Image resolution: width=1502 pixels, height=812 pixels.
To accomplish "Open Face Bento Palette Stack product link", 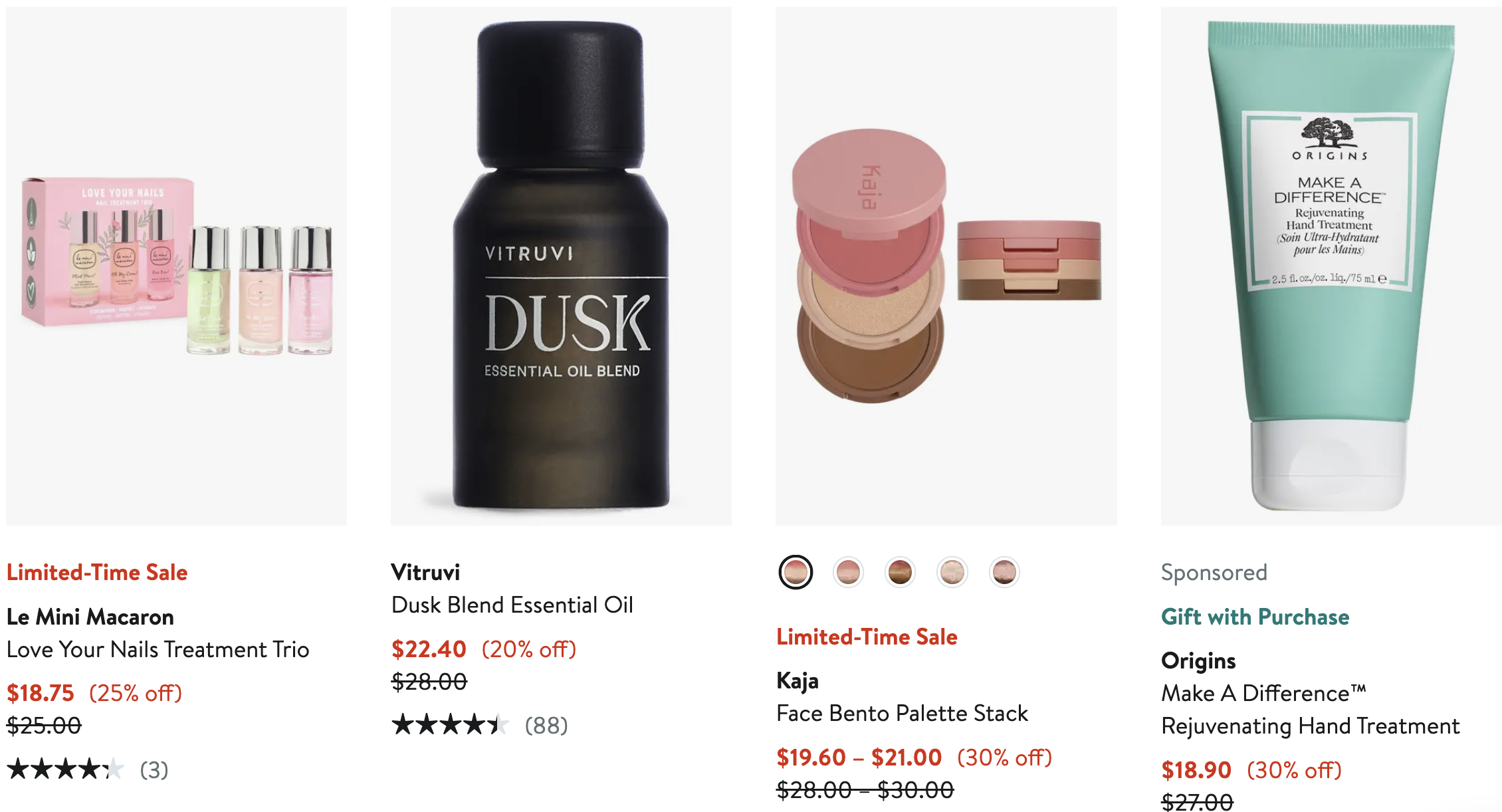I will point(903,713).
